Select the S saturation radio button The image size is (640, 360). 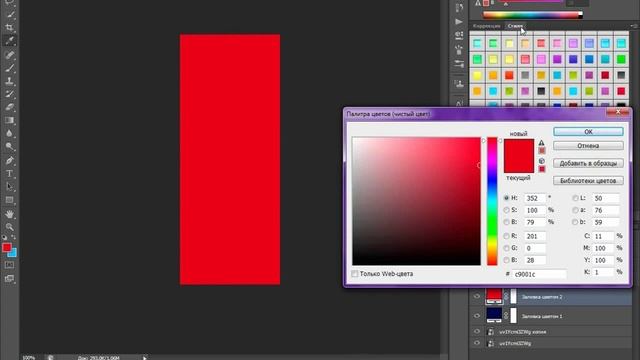(x=506, y=210)
